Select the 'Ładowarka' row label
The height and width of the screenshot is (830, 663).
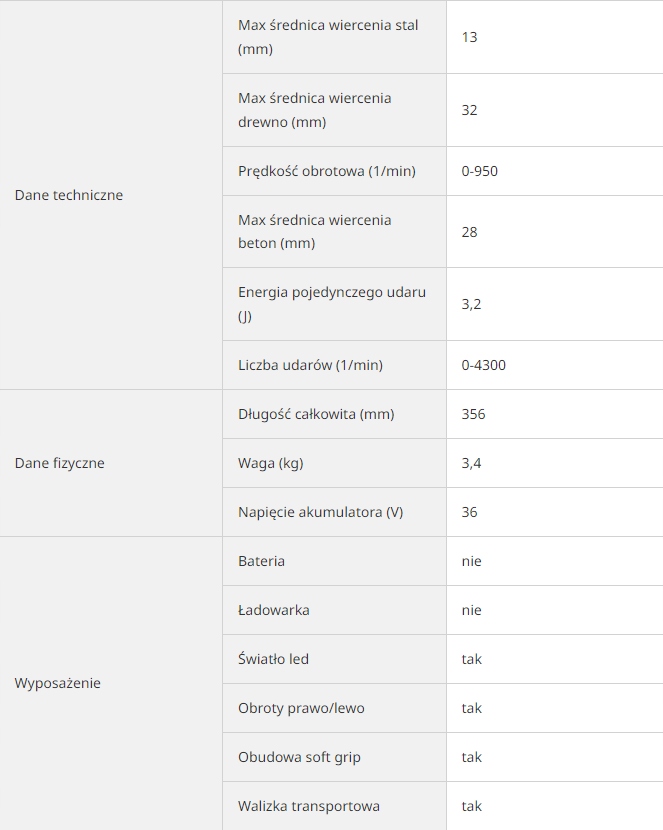(x=274, y=610)
